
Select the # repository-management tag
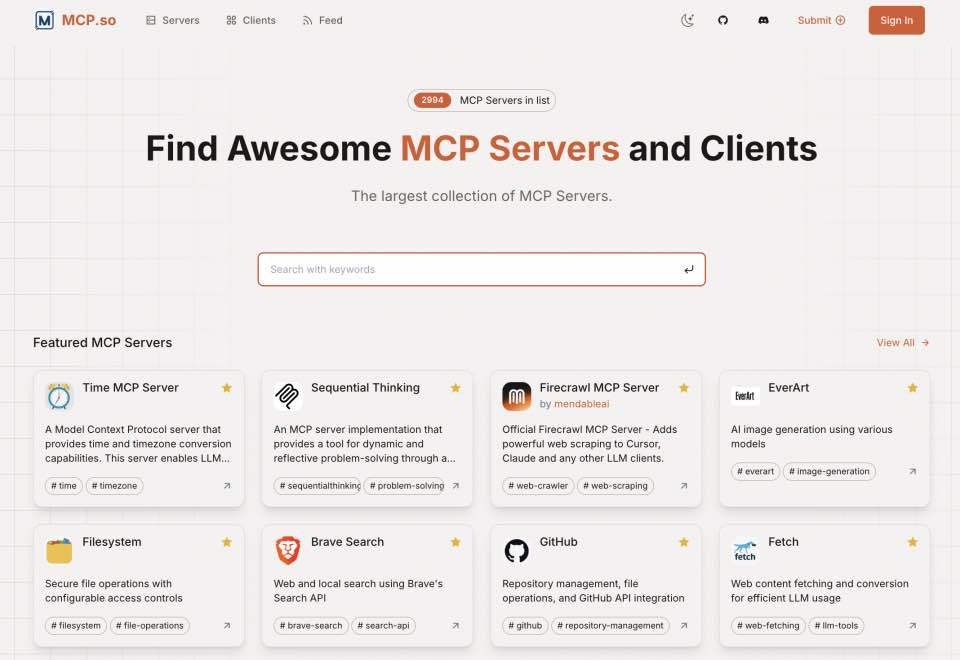click(610, 626)
